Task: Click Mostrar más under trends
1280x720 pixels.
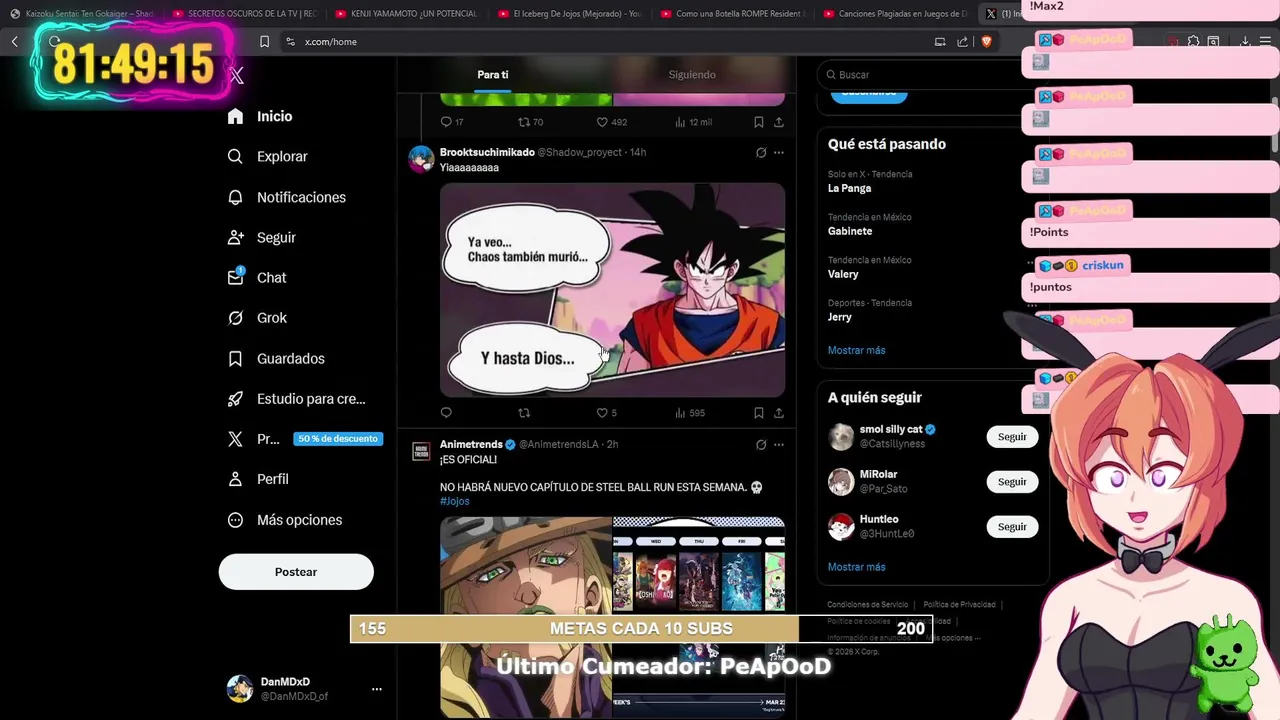Action: coord(856,350)
